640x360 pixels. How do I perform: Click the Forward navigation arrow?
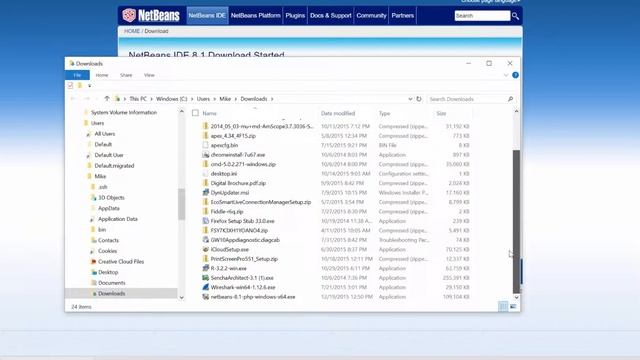point(87,99)
